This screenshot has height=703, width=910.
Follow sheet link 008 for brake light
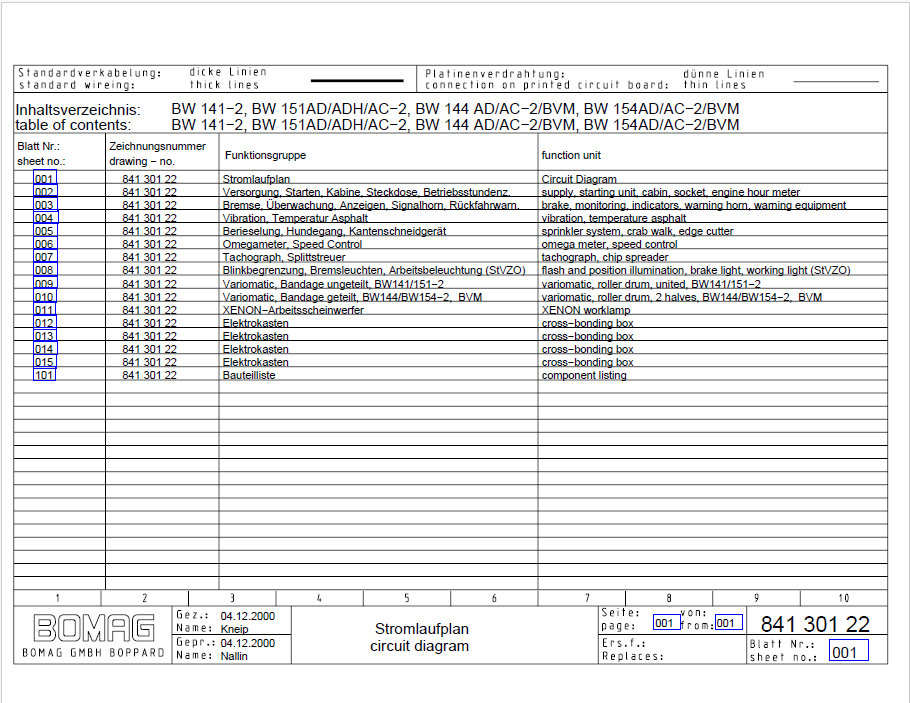(x=45, y=270)
